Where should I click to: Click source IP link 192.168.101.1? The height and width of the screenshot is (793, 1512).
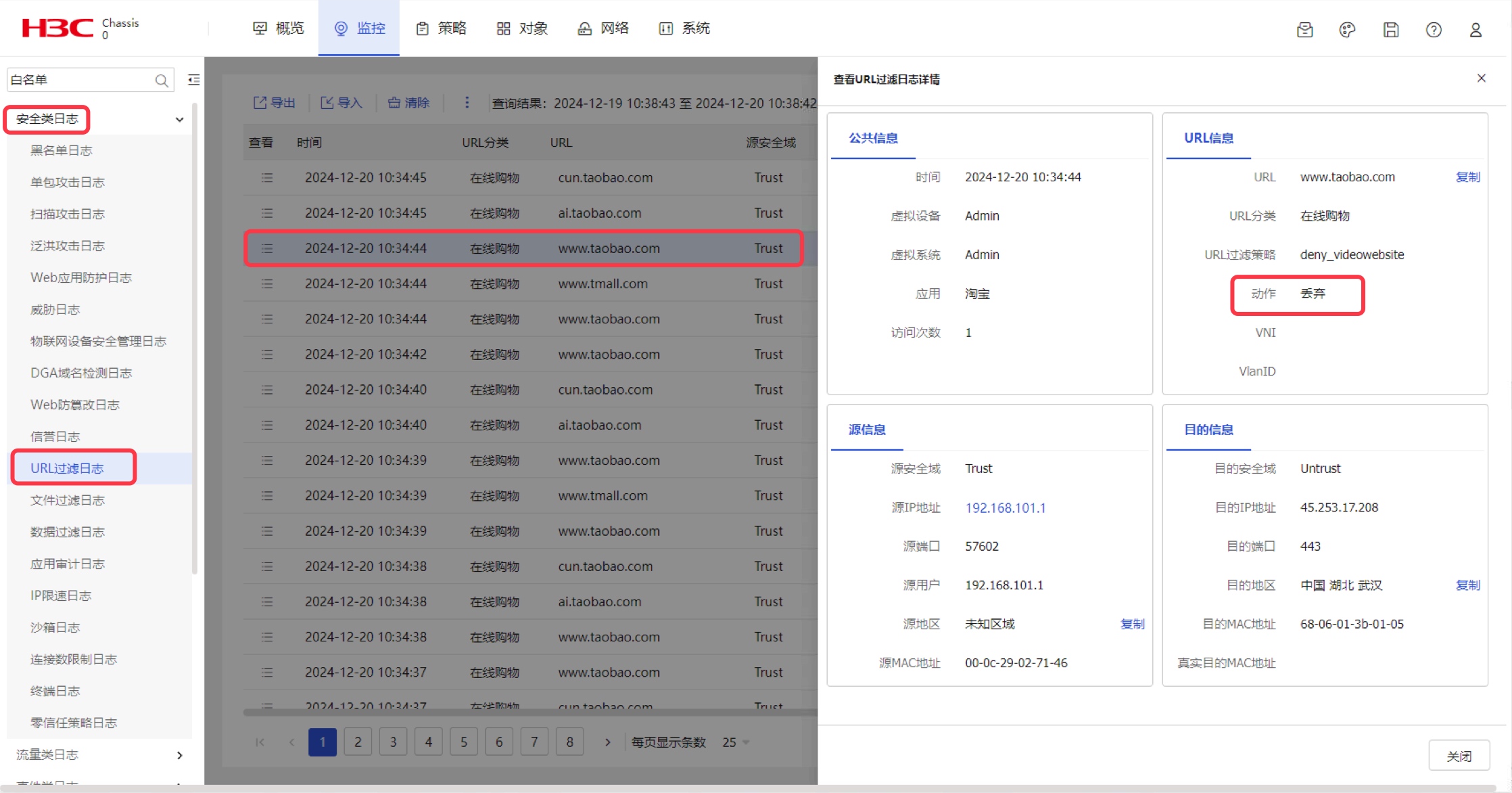click(x=1005, y=507)
